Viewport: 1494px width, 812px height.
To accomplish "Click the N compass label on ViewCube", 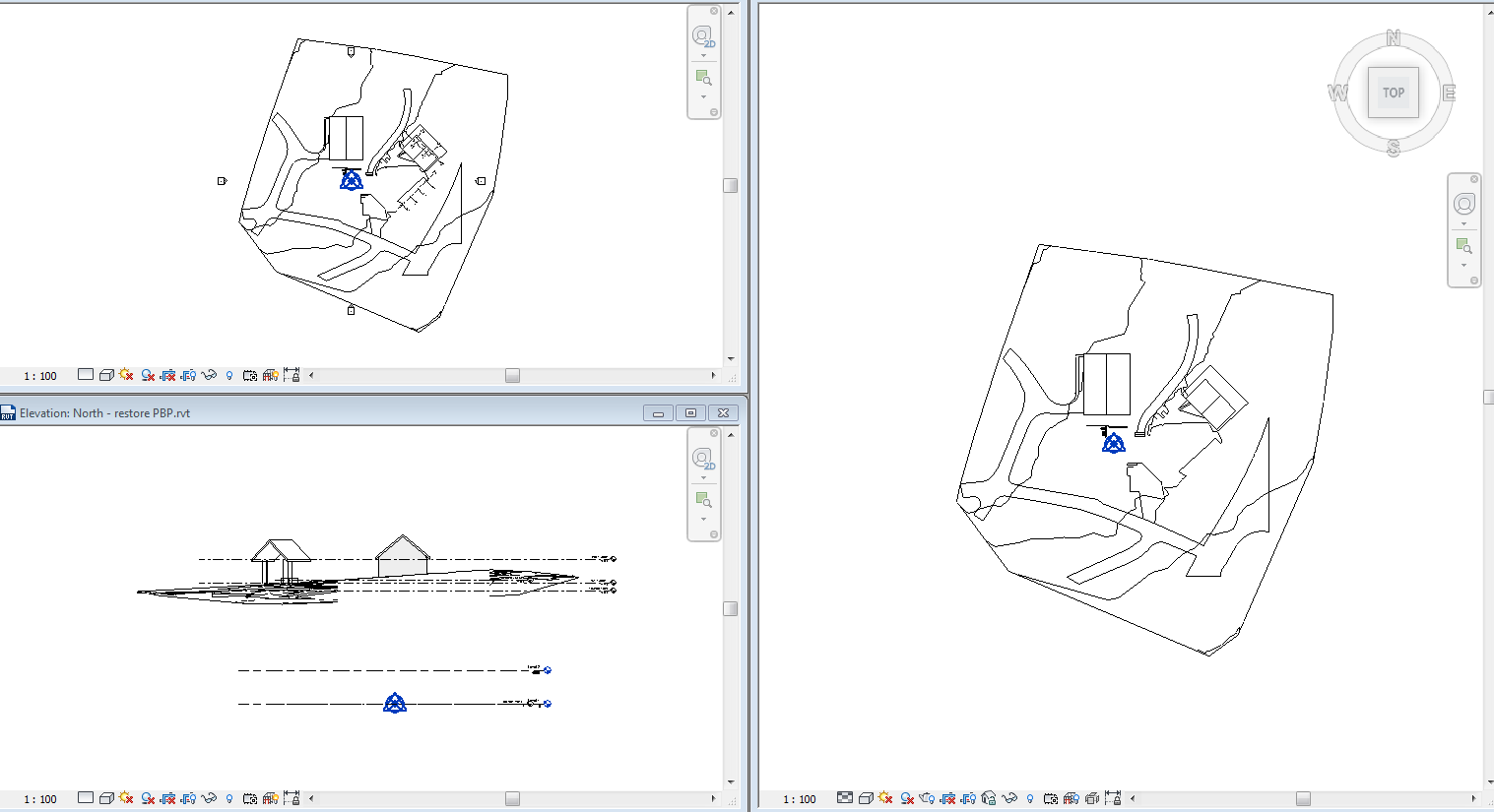I will pos(1393,38).
